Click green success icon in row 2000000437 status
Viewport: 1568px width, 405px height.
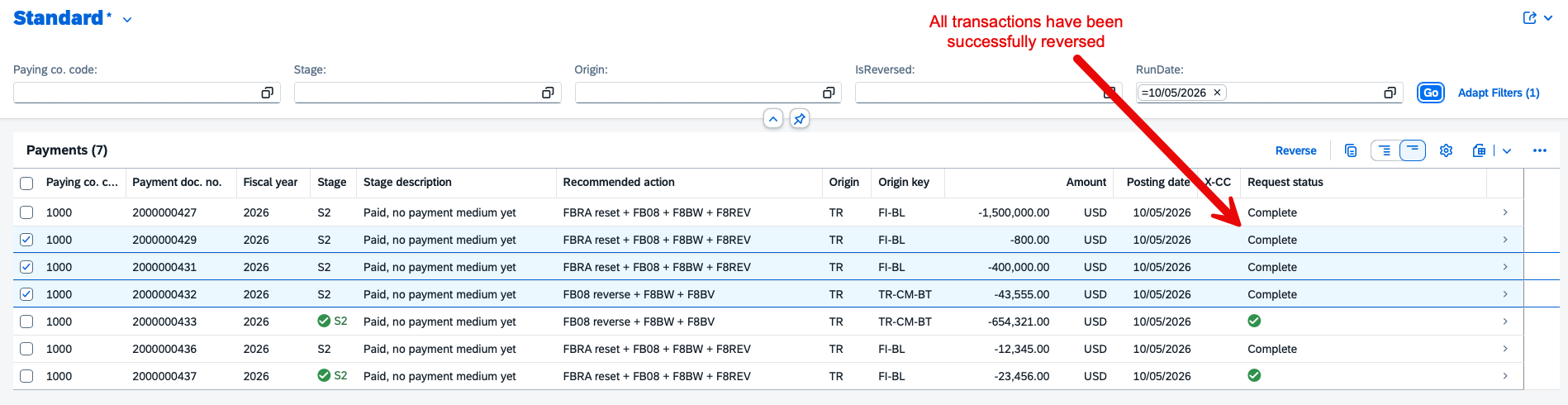[1254, 375]
